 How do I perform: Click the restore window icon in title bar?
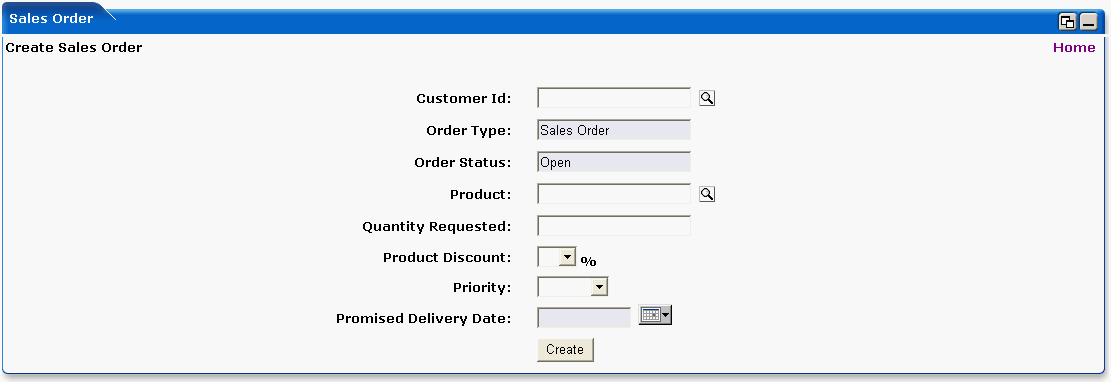pos(1067,22)
